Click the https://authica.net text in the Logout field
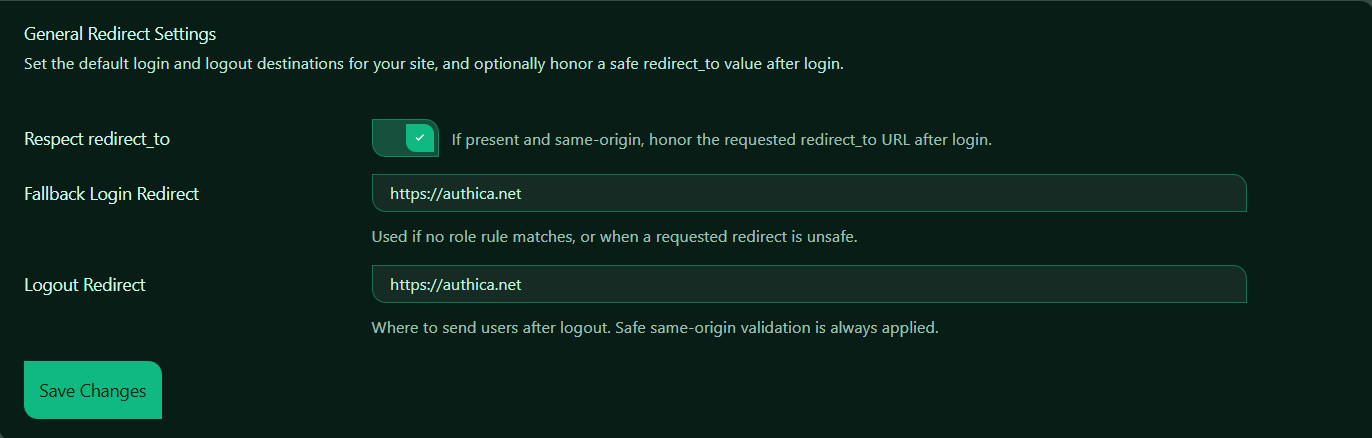This screenshot has width=1372, height=438. [x=456, y=285]
